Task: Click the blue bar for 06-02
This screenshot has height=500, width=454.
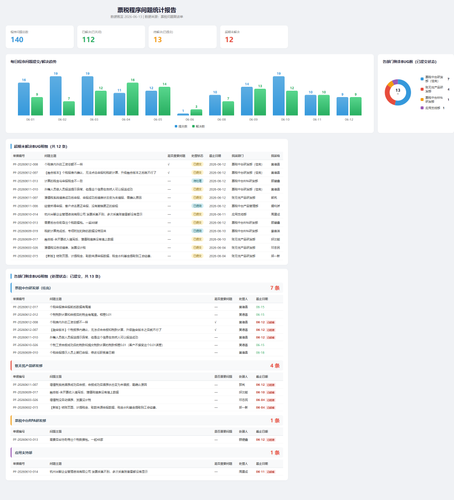Action: pyautogui.click(x=56, y=96)
